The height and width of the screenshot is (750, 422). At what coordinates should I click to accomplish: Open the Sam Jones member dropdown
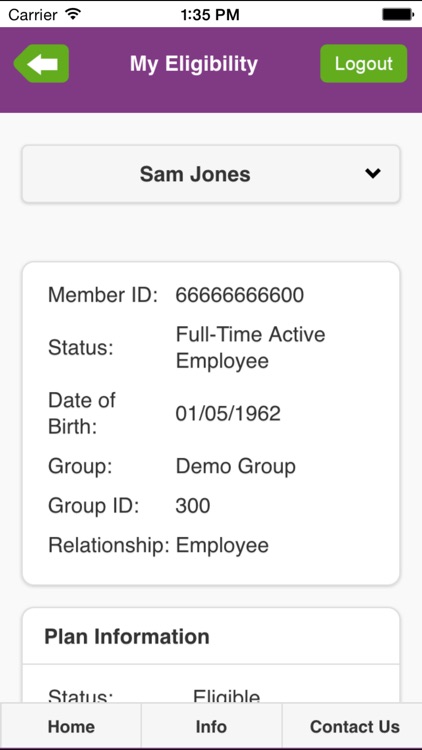click(211, 174)
